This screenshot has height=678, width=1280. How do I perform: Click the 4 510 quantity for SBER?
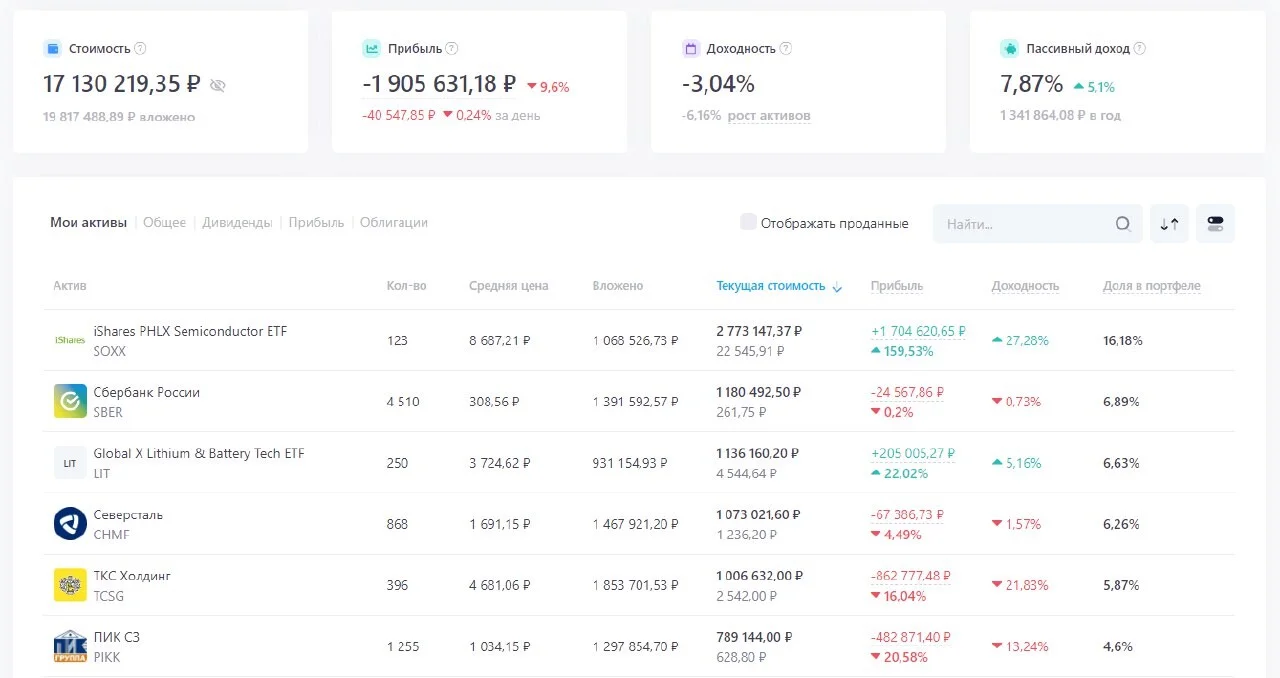point(403,402)
